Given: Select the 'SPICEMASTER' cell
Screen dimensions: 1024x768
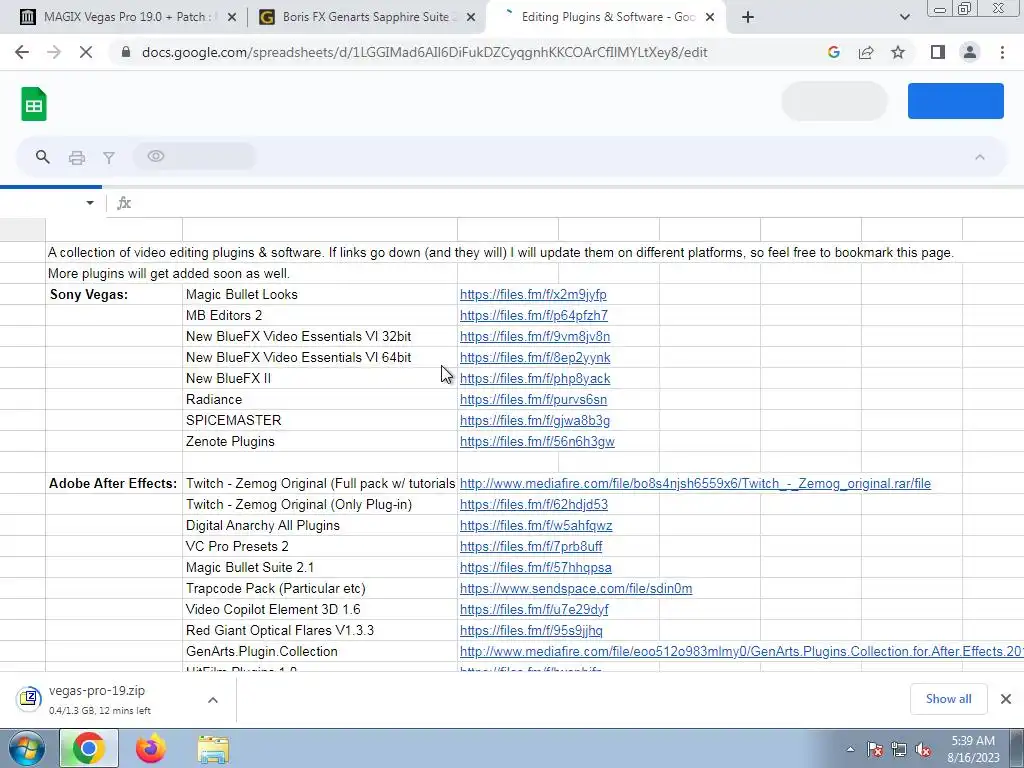Looking at the screenshot, I should tap(320, 421).
